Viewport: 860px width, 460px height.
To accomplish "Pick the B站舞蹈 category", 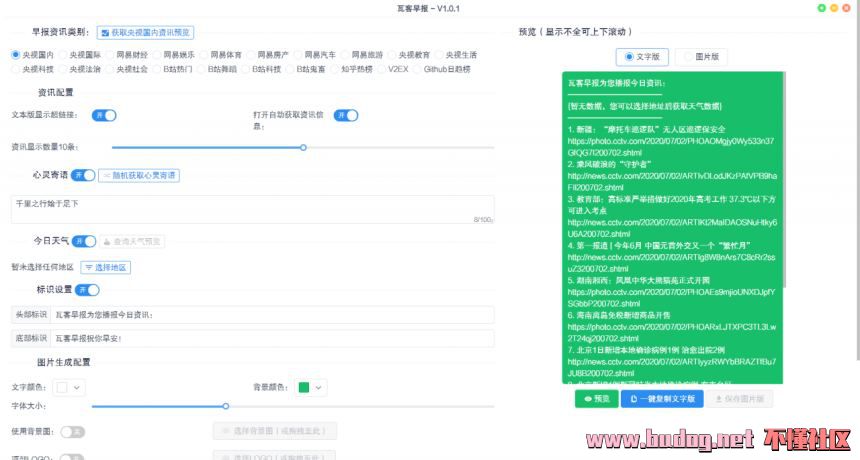I will [x=217, y=69].
